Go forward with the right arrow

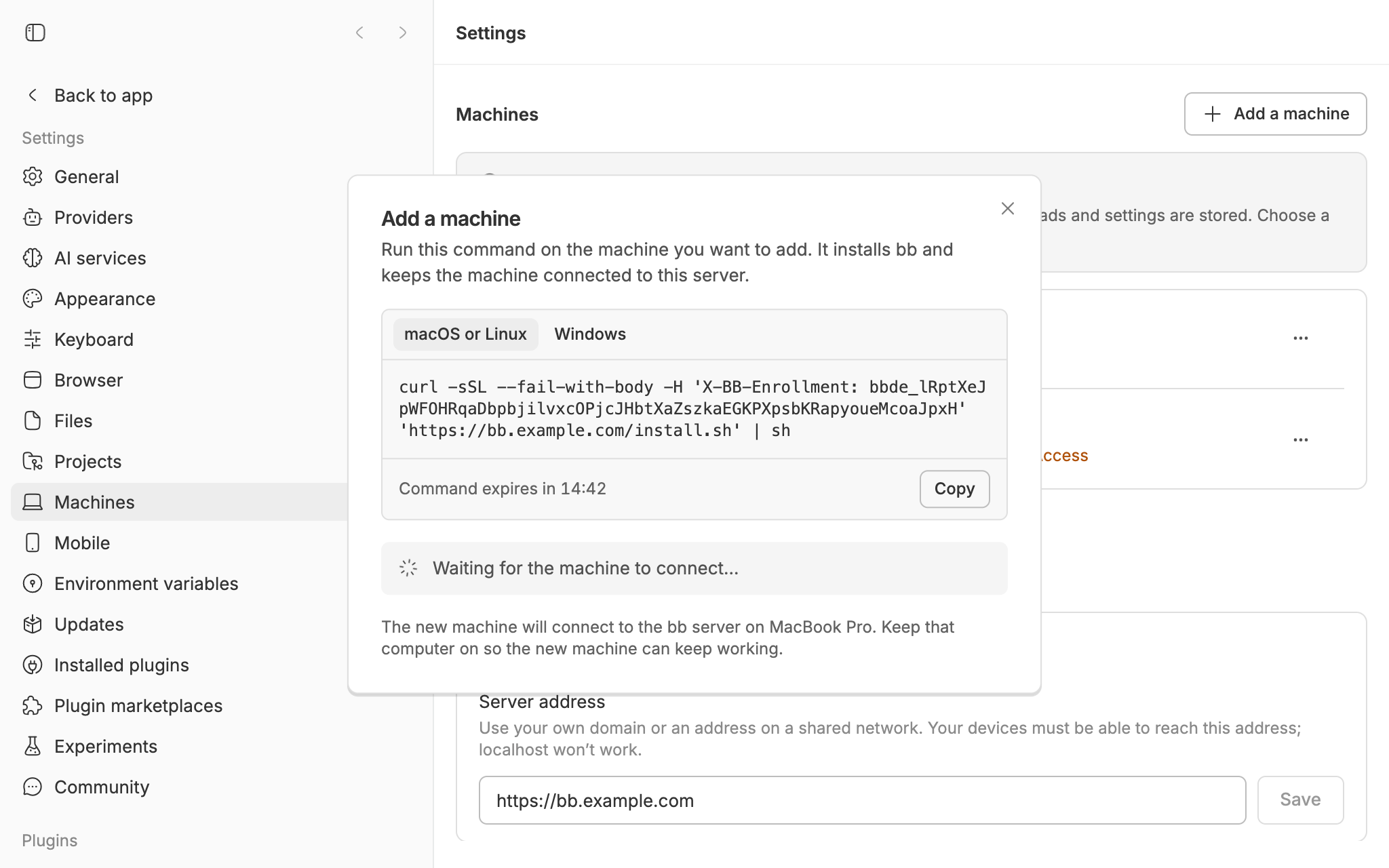(x=403, y=33)
